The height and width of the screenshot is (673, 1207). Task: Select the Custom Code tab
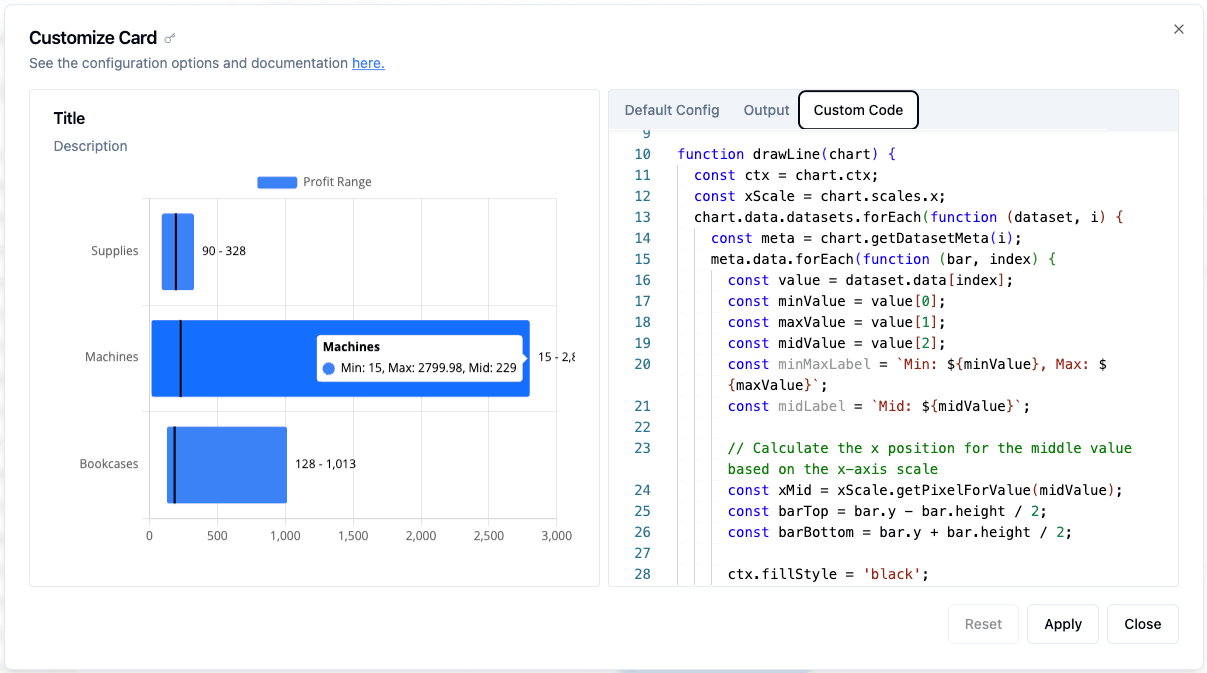click(x=858, y=110)
